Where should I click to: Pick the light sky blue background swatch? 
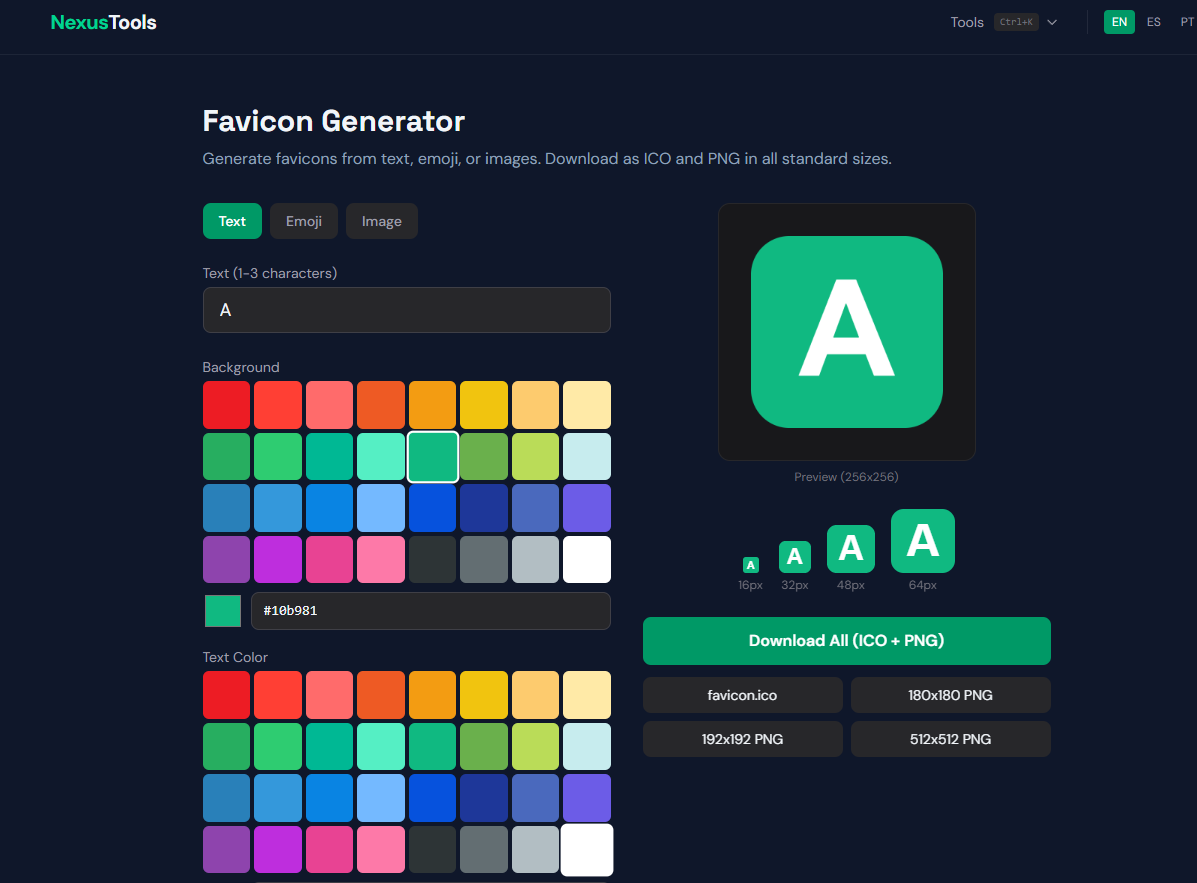[381, 508]
